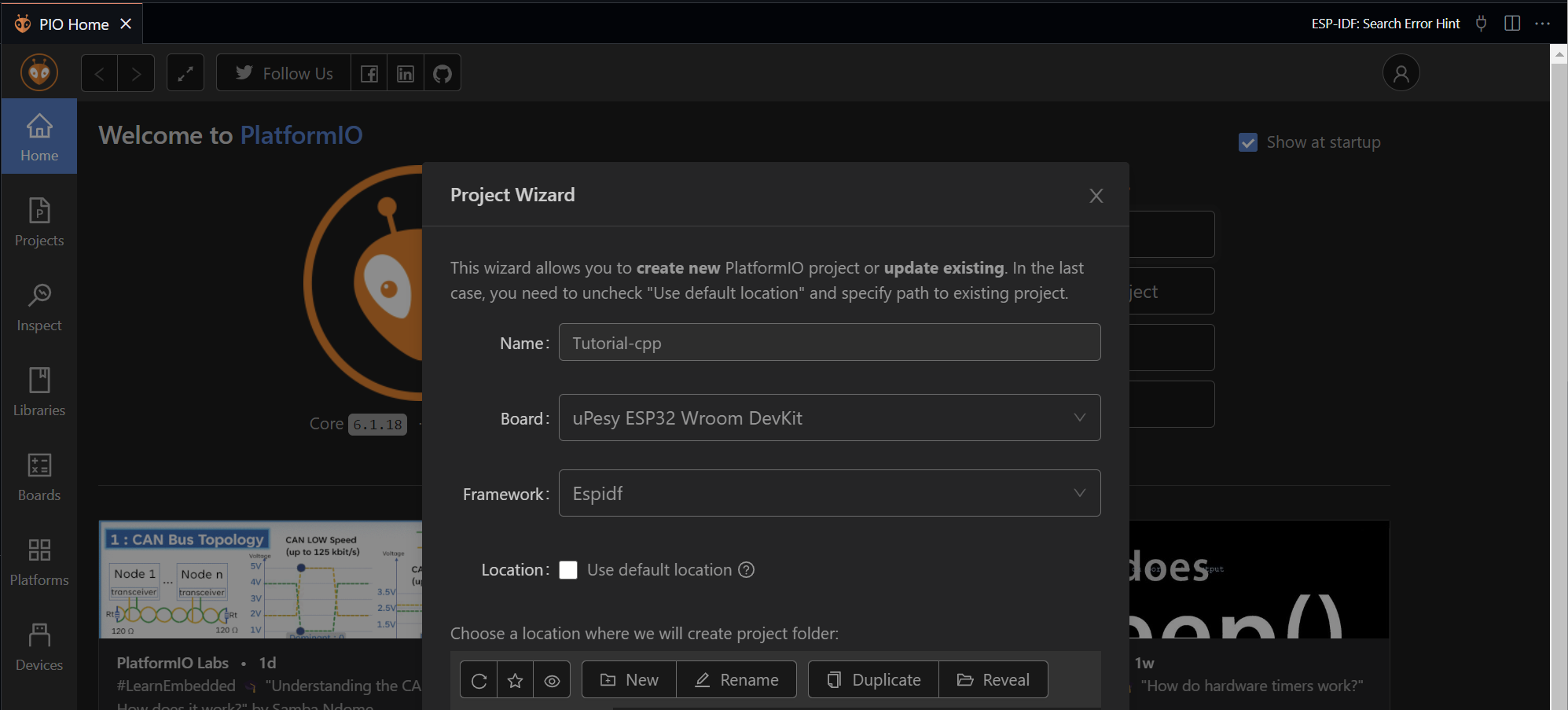Open the Boards section in sidebar
This screenshot has width=1568, height=710.
39,477
